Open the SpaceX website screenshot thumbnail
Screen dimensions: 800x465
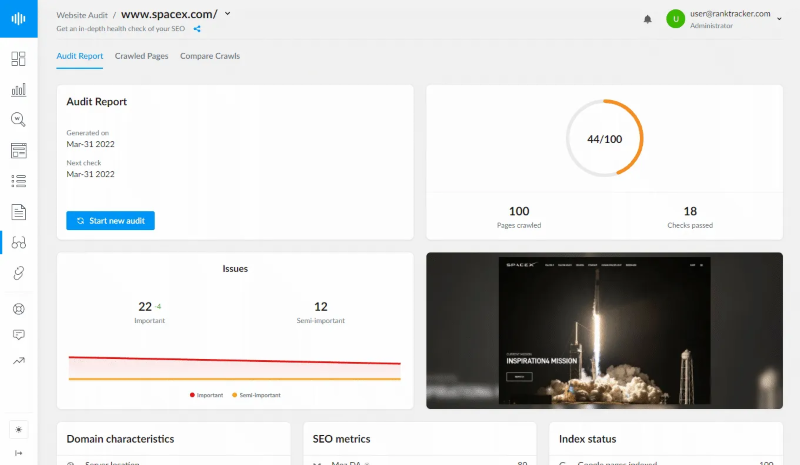604,330
